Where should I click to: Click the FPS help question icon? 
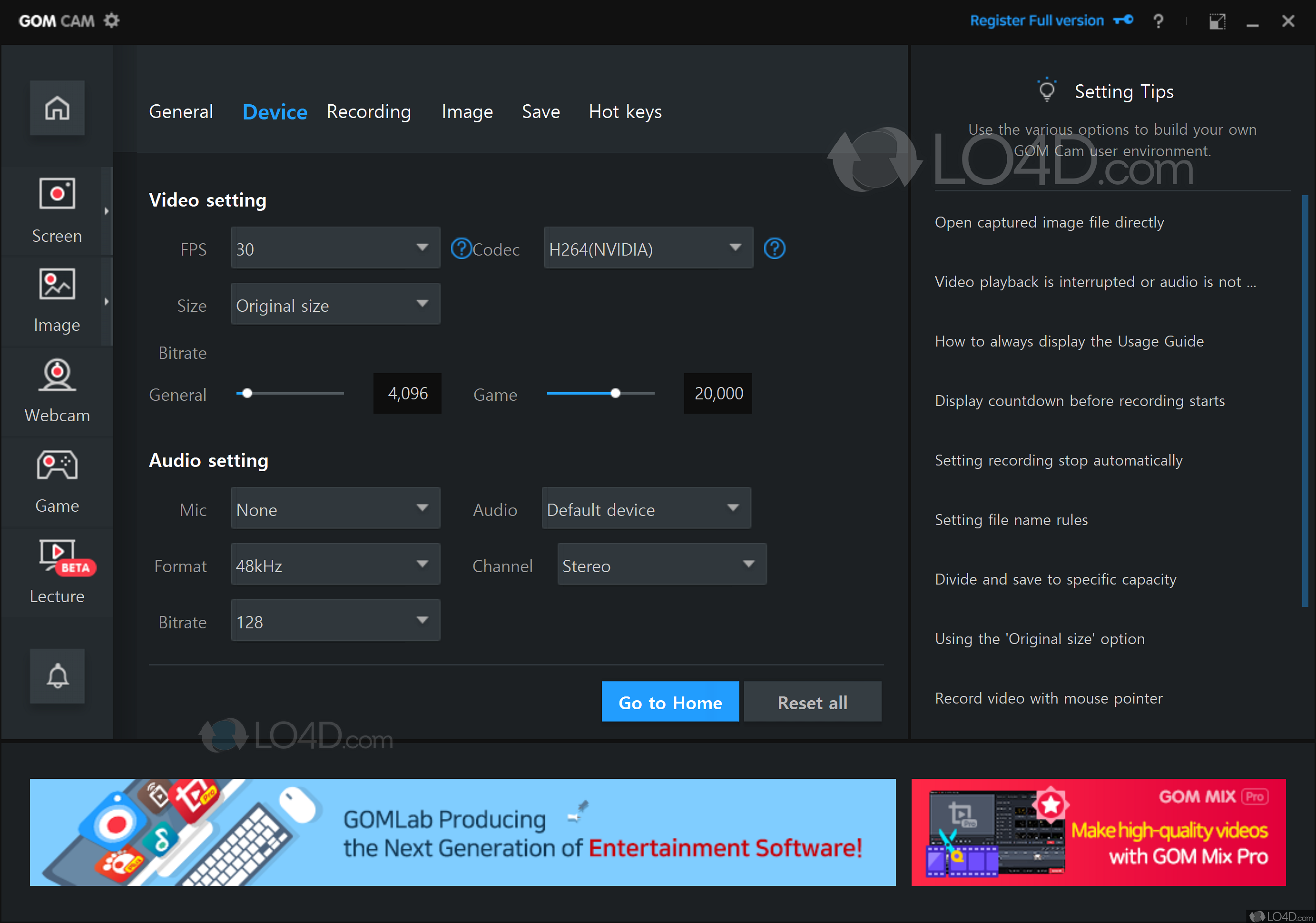click(x=461, y=248)
